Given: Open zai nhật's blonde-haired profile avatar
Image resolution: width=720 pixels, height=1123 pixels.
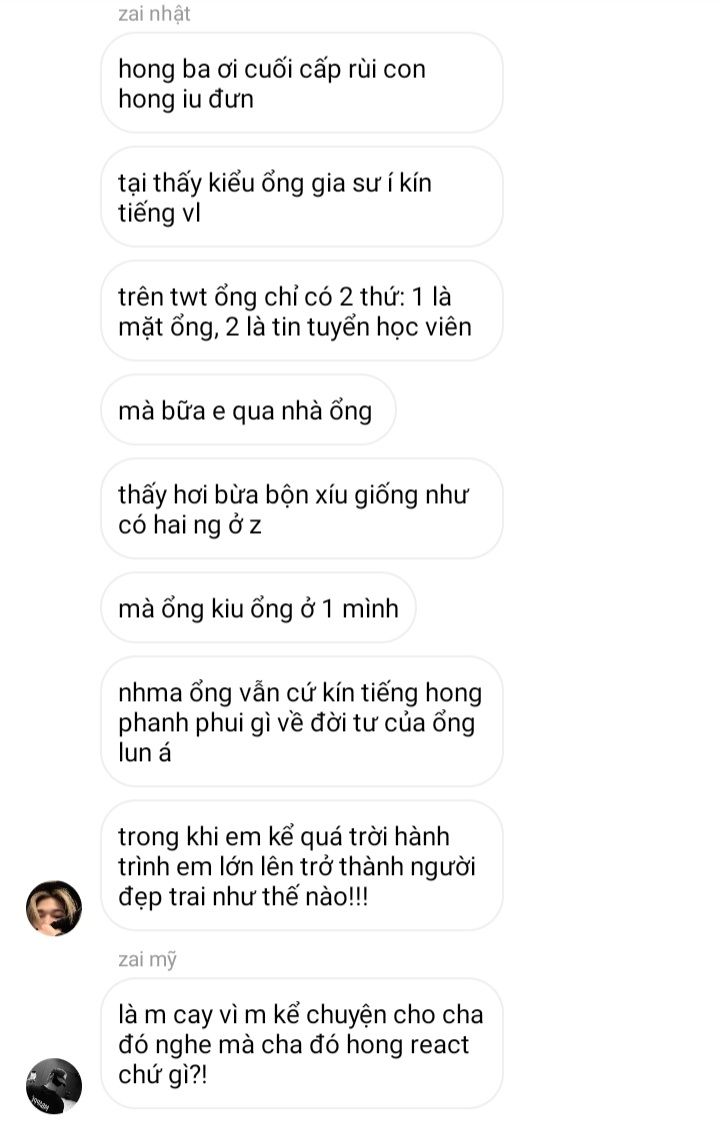Looking at the screenshot, I should (54, 908).
